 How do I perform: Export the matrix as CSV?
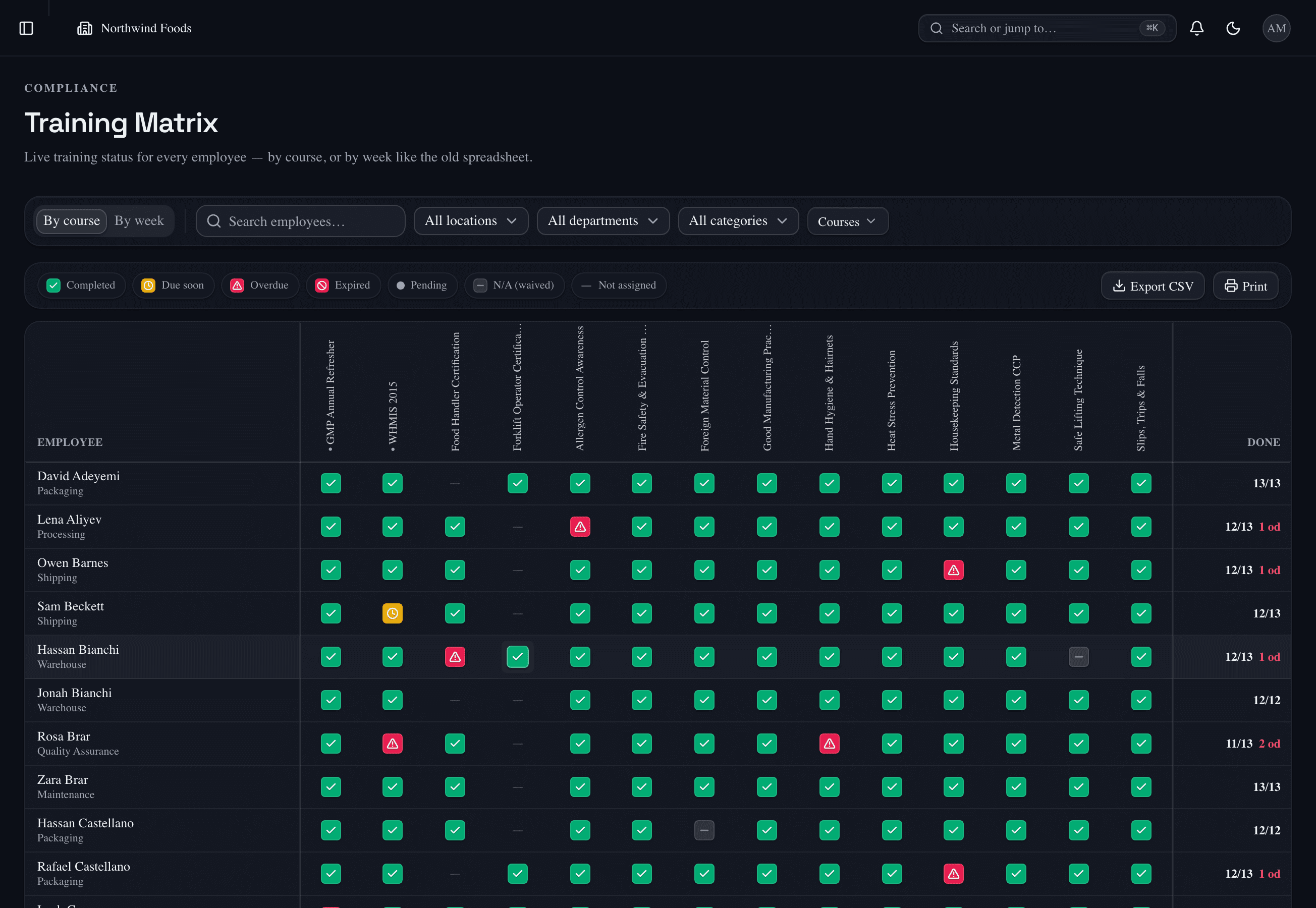tap(1153, 286)
